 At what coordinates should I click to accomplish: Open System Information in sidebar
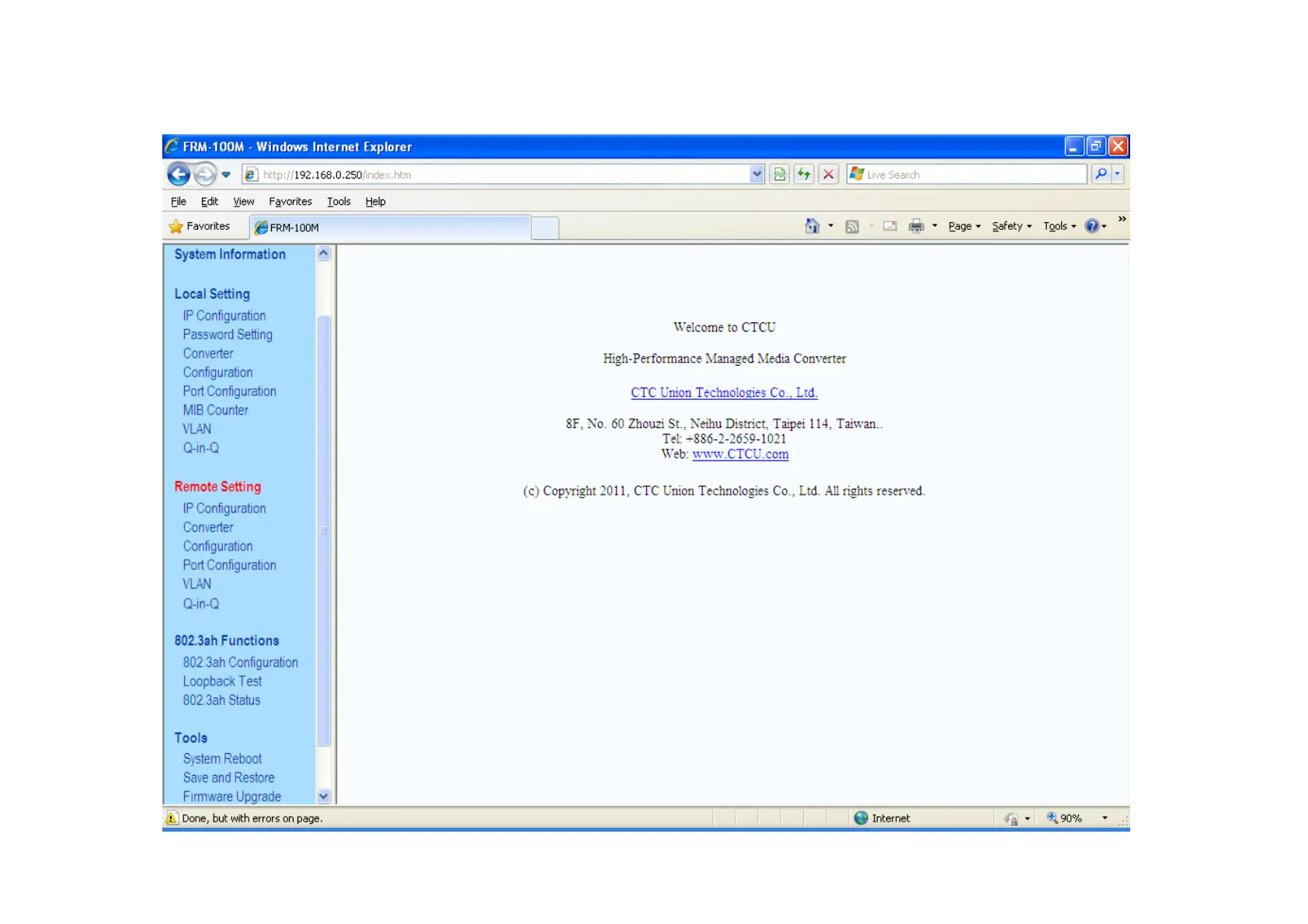tap(230, 255)
